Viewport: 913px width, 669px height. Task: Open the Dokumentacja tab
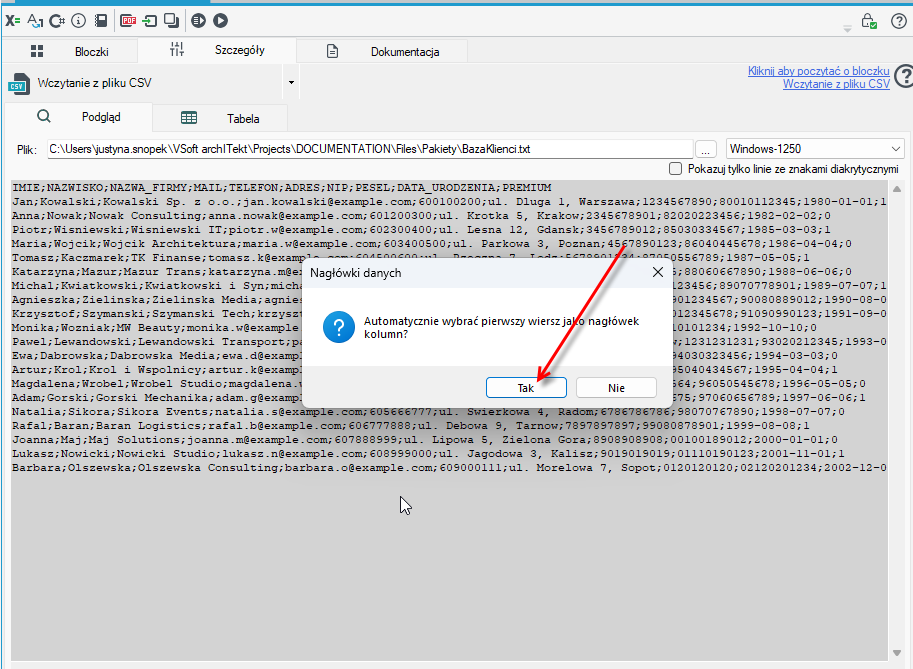pyautogui.click(x=382, y=52)
